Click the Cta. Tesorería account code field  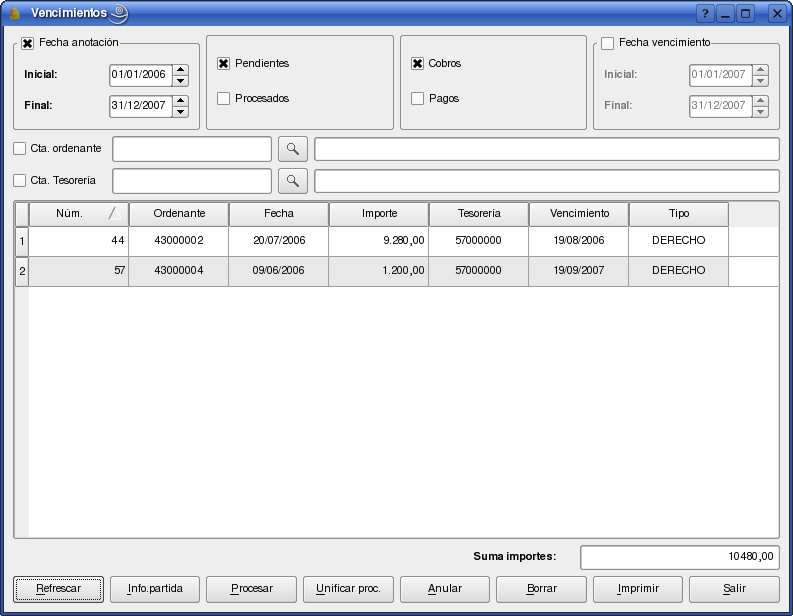click(192, 181)
